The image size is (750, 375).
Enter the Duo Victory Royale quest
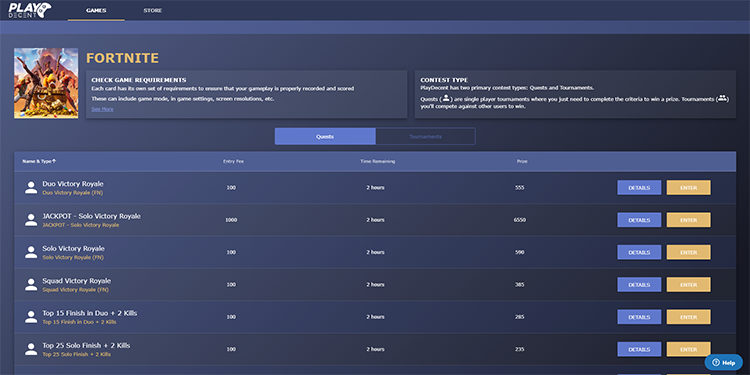point(688,188)
